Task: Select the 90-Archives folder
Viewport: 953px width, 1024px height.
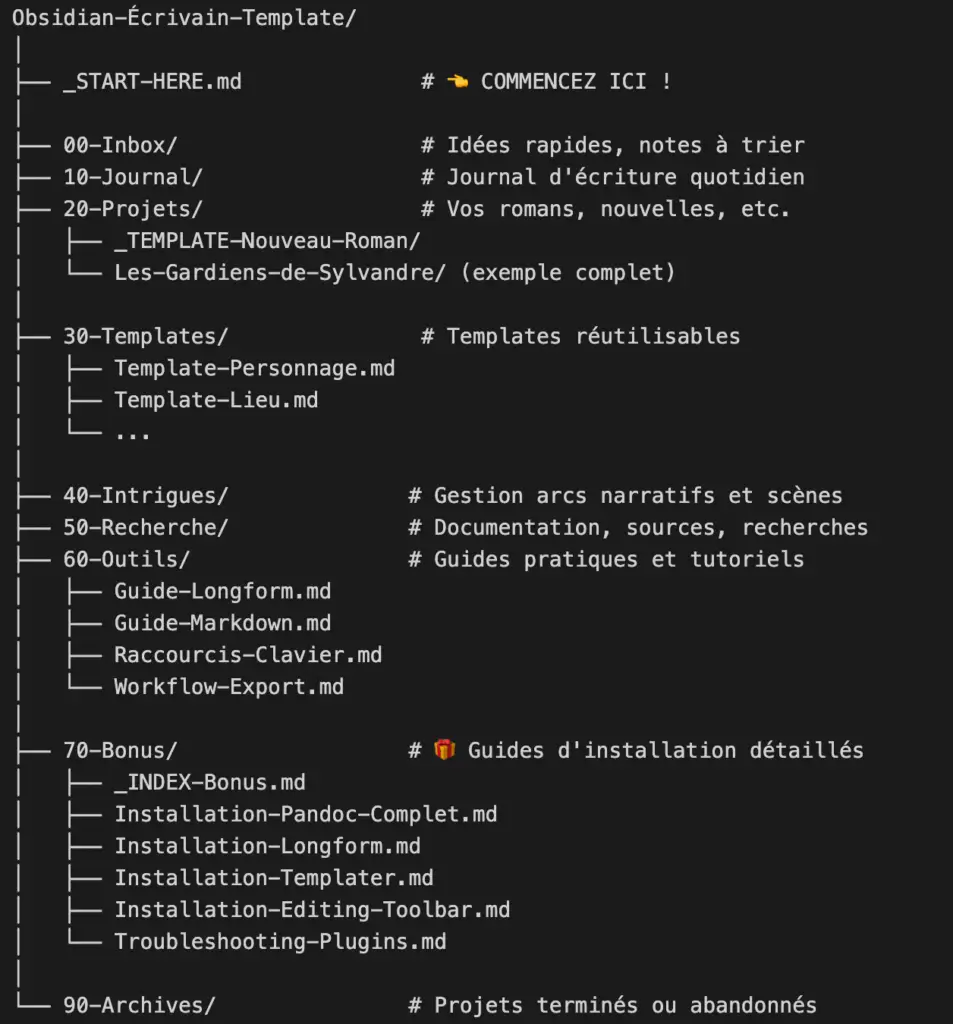Action: pos(139,1005)
